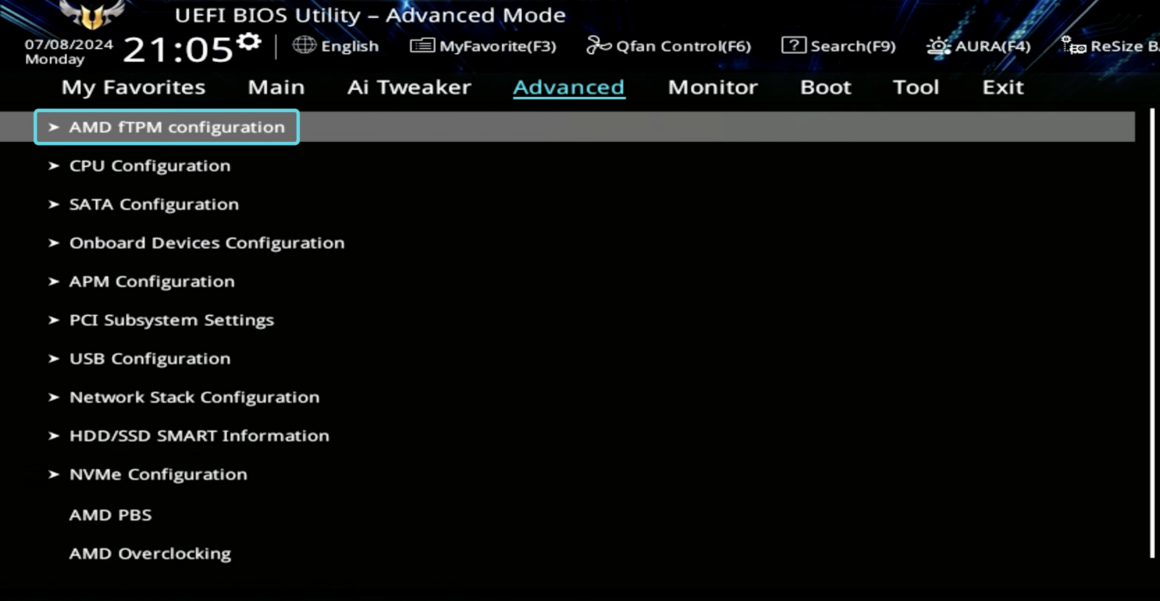Click the 07/08/2024 date text
This screenshot has height=601, width=1160.
(69, 44)
